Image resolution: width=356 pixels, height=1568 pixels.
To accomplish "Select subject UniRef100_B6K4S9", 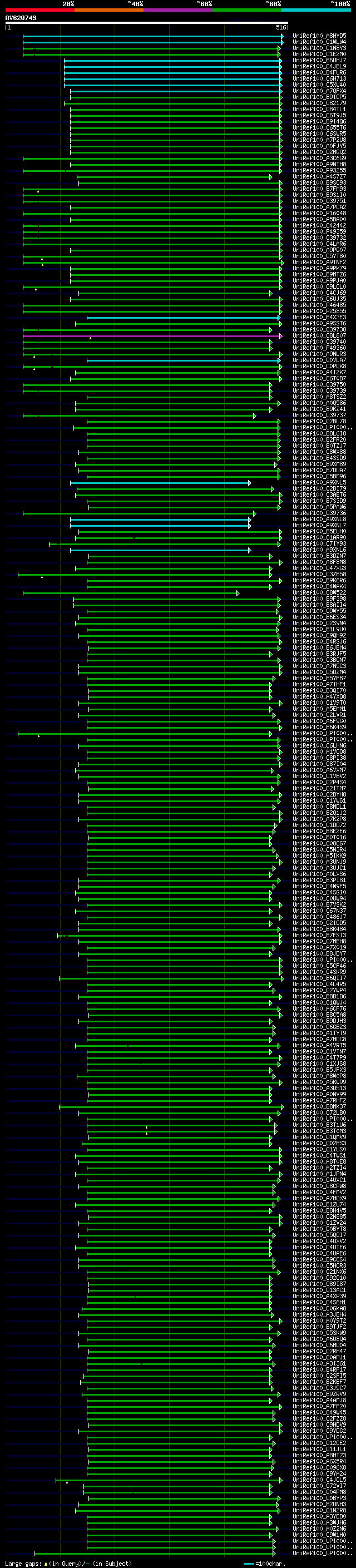I will 319,728.
